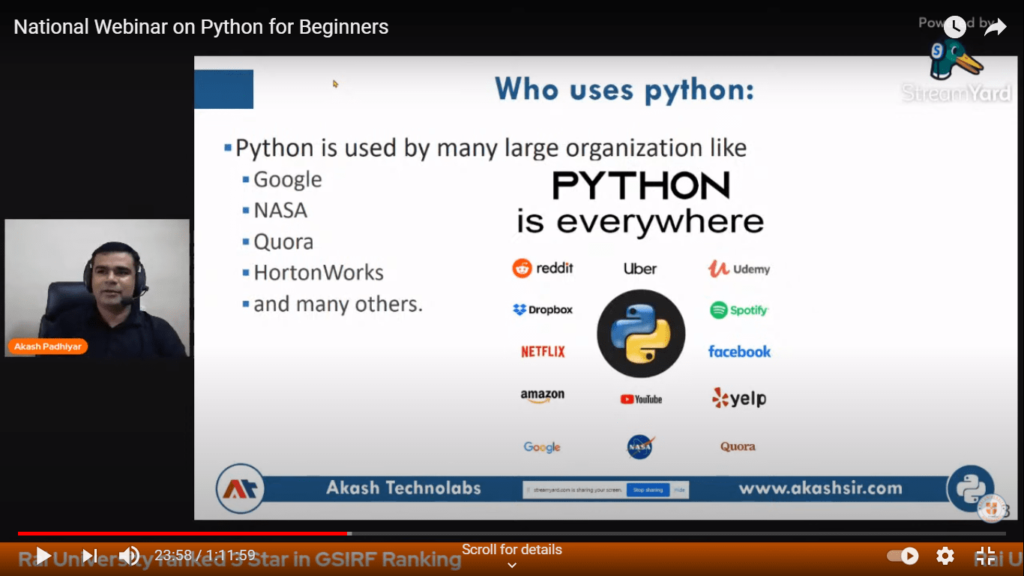This screenshot has width=1024, height=576.
Task: Click Hide in the screen-sharing bar
Action: [680, 490]
